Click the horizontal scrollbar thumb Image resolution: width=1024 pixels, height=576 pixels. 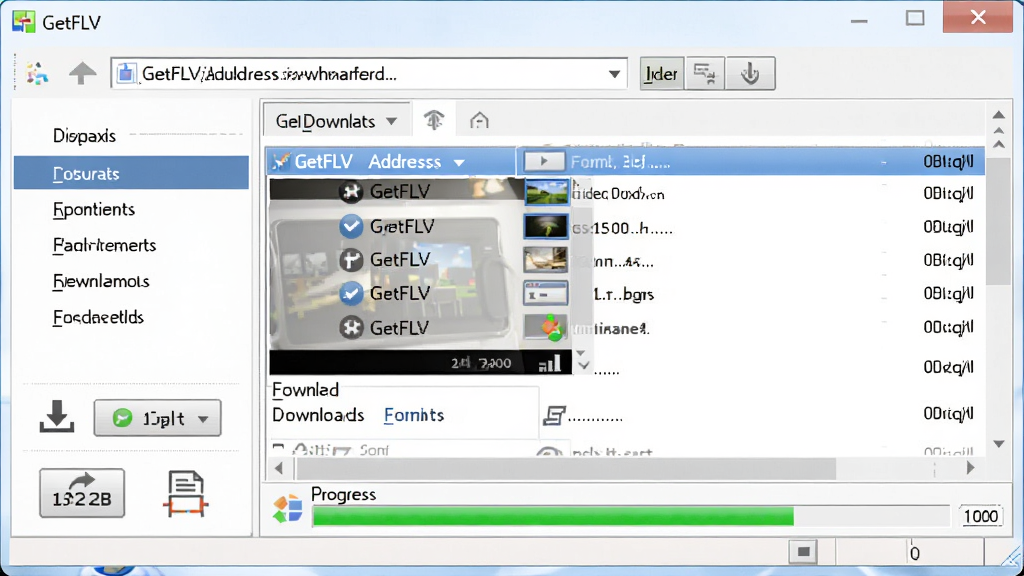[566, 468]
